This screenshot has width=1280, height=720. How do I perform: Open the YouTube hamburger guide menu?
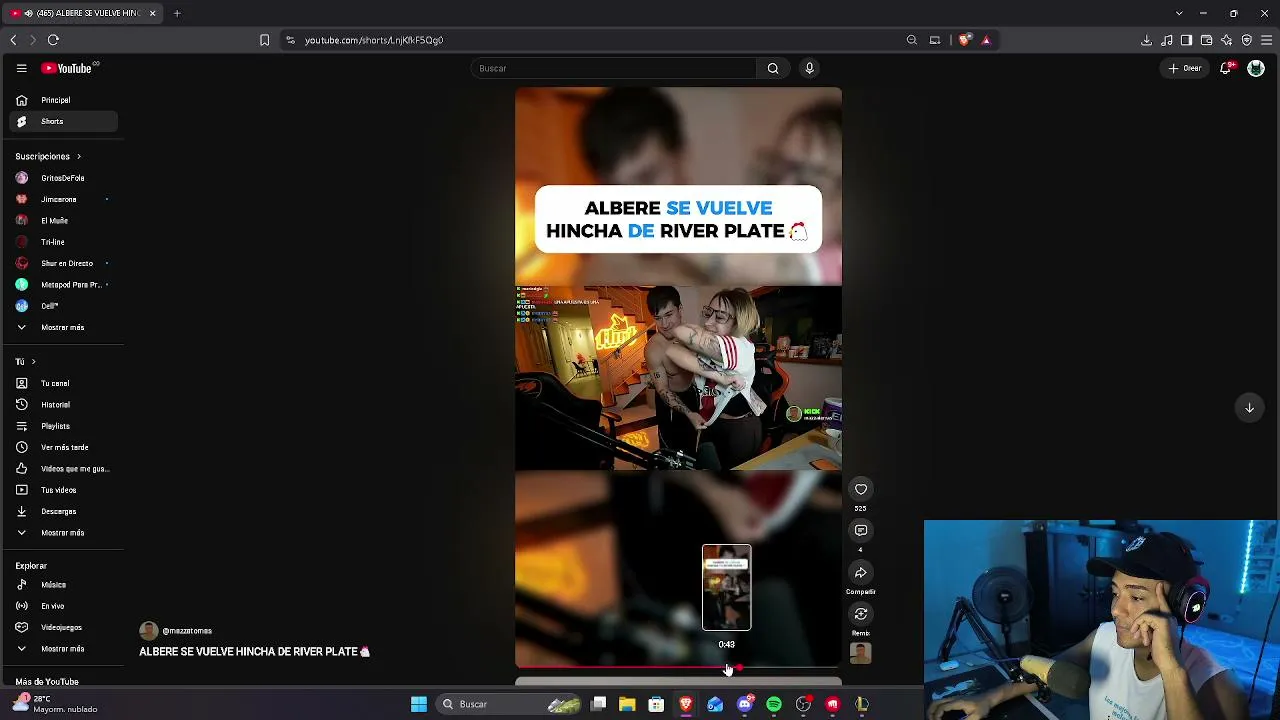coord(21,68)
